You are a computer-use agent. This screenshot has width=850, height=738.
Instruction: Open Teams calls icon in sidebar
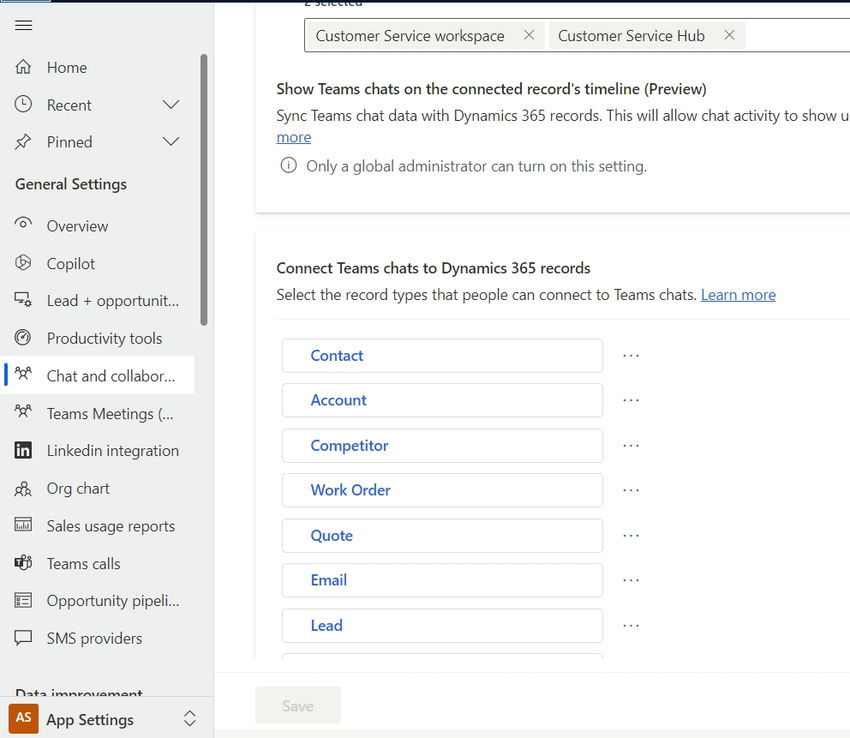coord(24,564)
